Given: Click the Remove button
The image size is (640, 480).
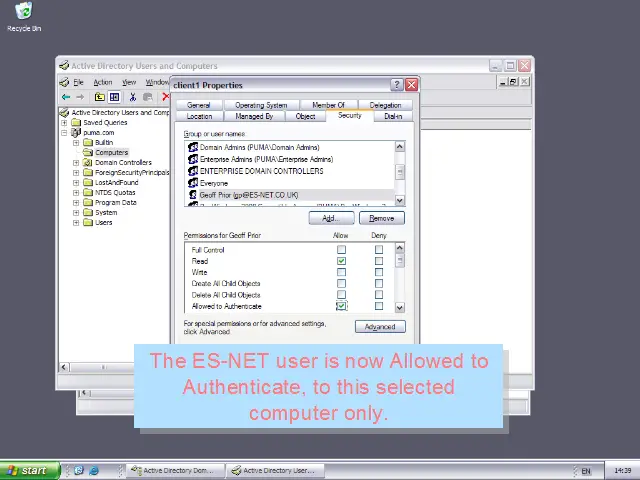Looking at the screenshot, I should tap(381, 218).
